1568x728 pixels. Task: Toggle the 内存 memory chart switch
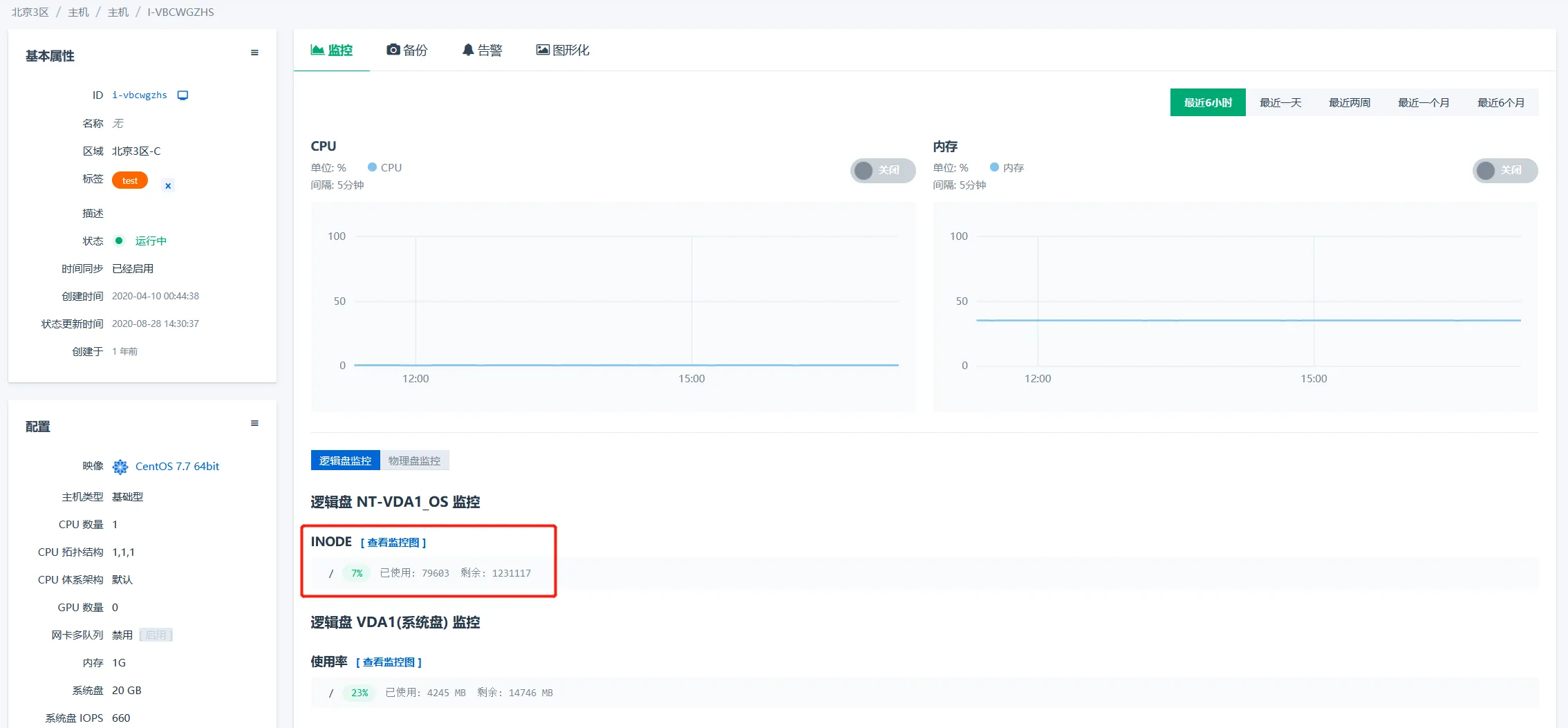1504,170
